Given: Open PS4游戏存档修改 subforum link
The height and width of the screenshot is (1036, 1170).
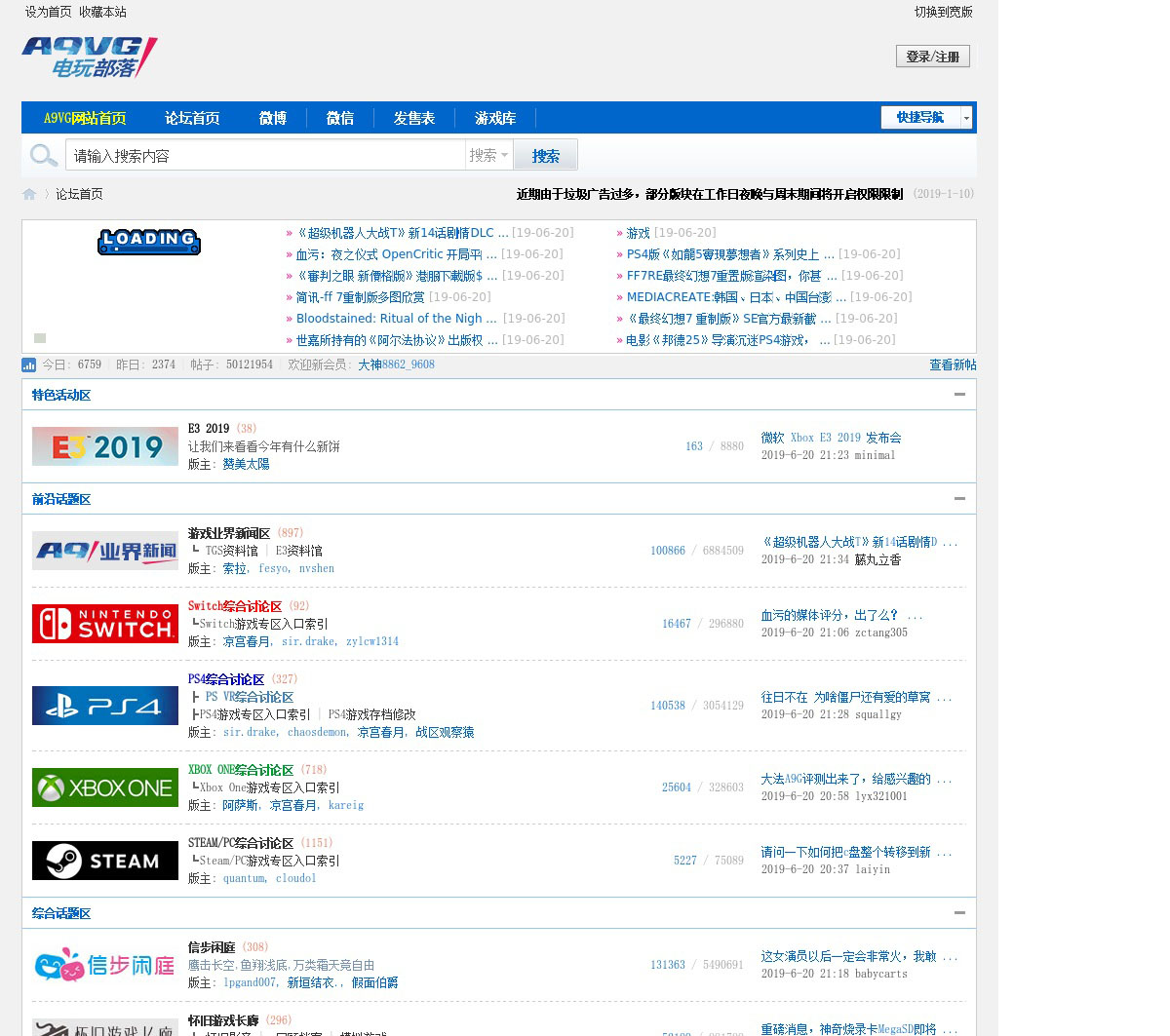Looking at the screenshot, I should click(371, 714).
